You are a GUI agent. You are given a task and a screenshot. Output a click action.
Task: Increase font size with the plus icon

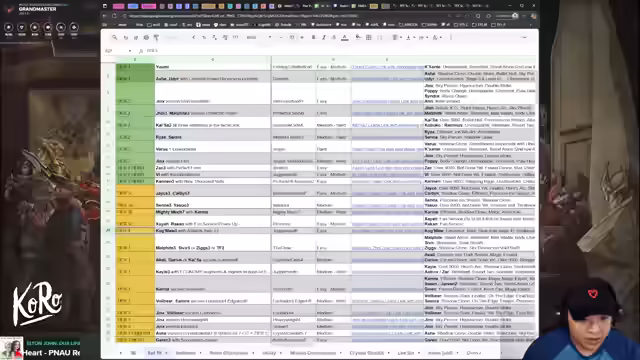(x=302, y=37)
